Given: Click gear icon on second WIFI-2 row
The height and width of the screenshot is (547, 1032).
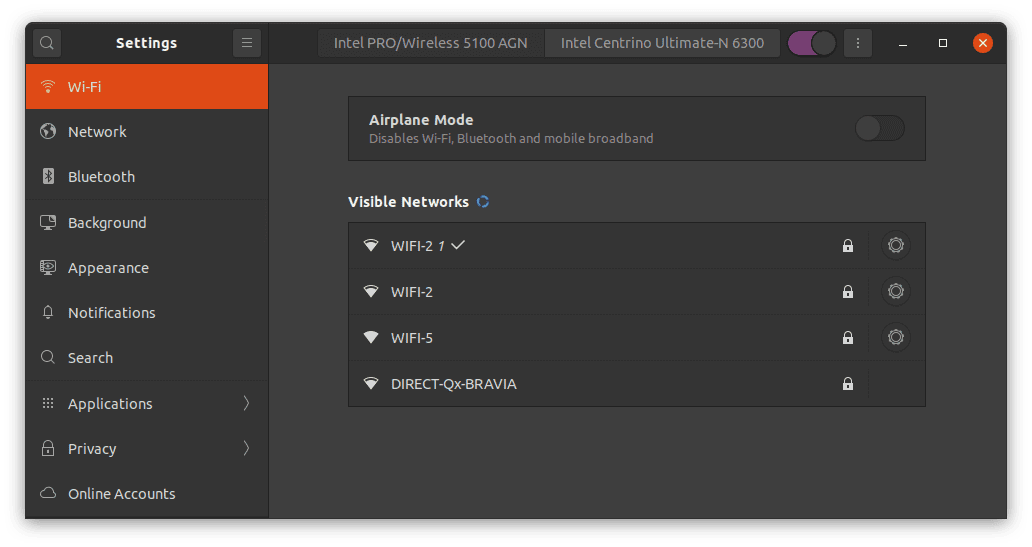Looking at the screenshot, I should coord(896,292).
